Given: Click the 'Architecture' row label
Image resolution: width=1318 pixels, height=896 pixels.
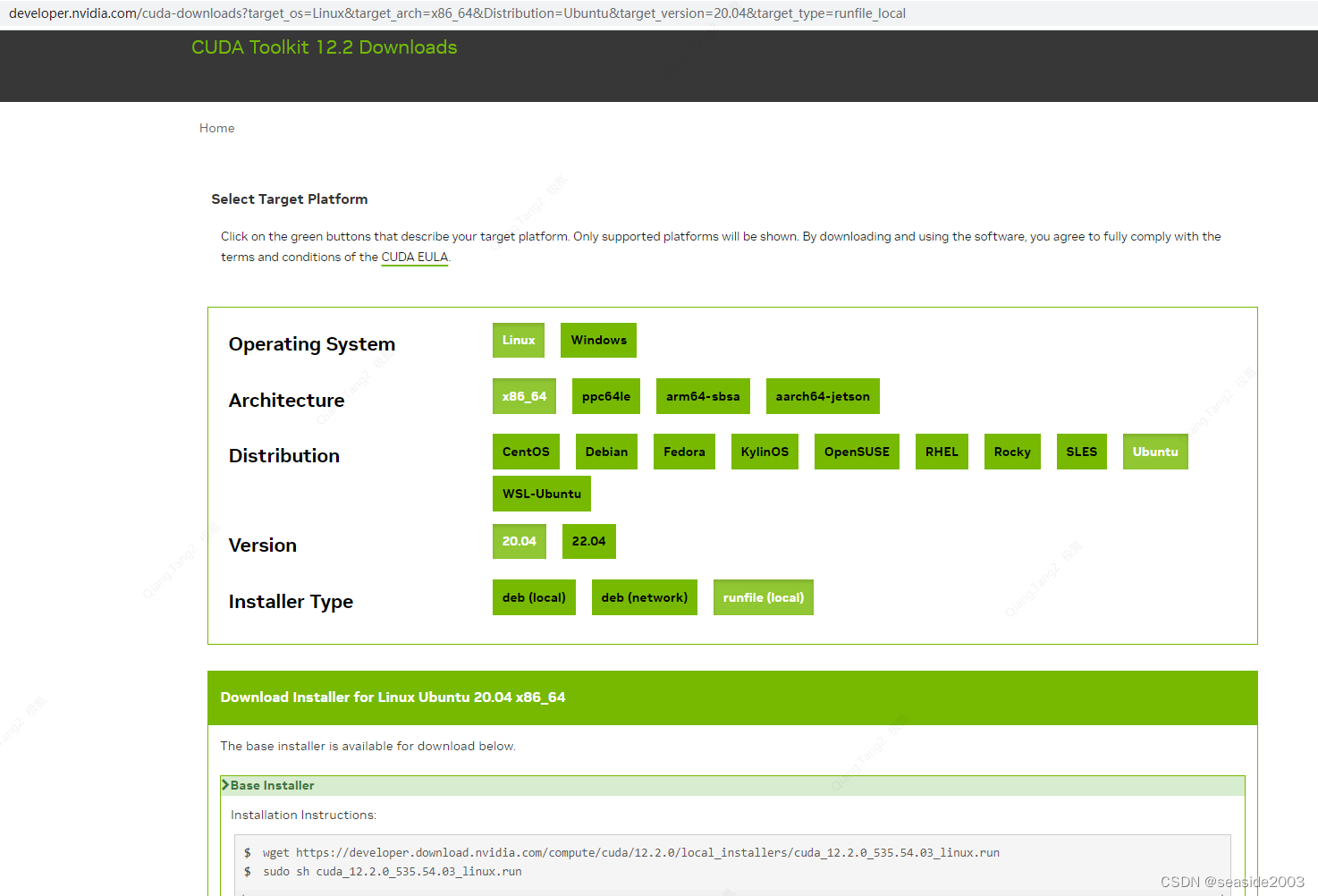Looking at the screenshot, I should (x=287, y=401).
